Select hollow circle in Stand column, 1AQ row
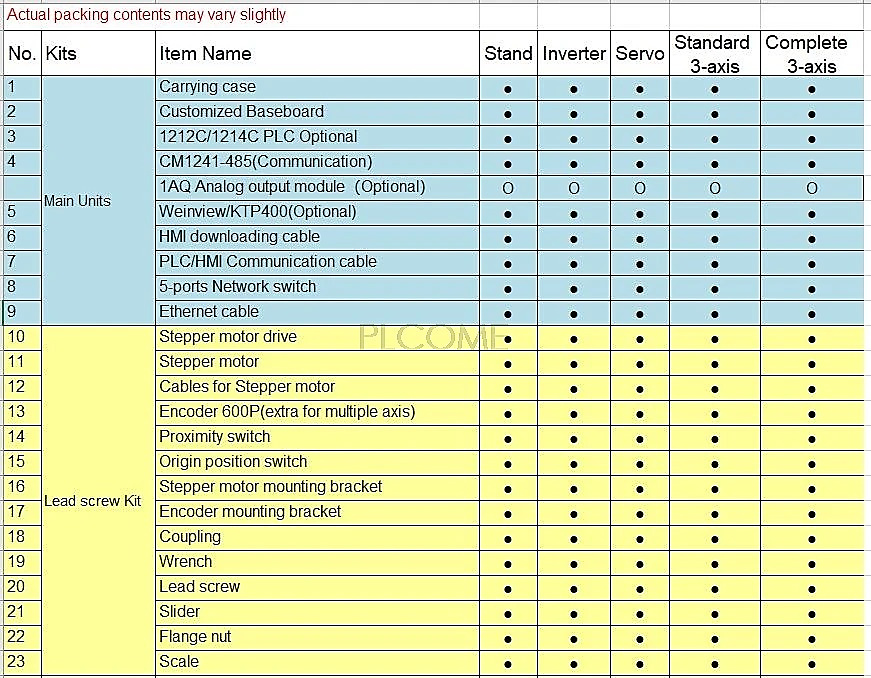 pos(508,188)
